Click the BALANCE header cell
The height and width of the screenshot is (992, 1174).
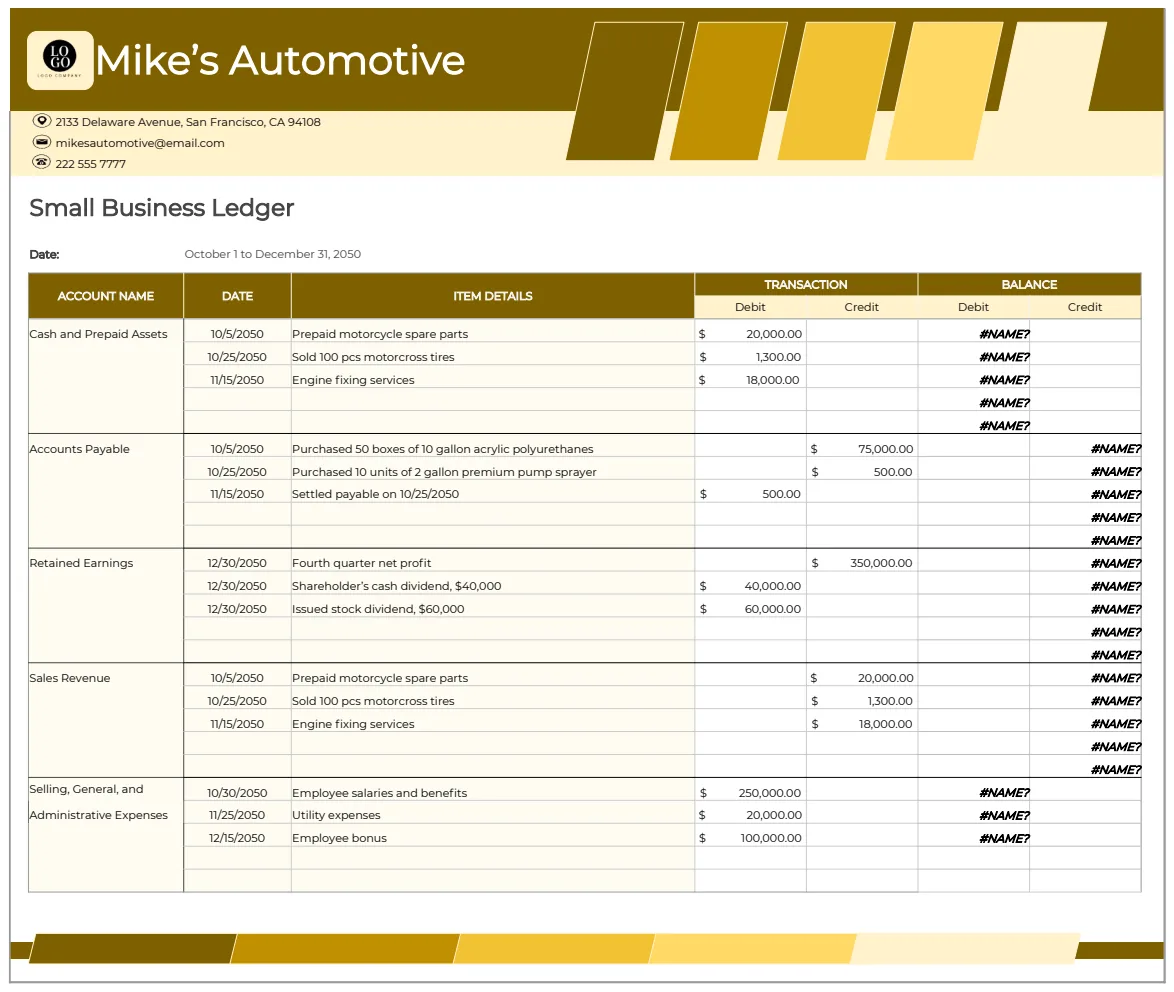(1029, 284)
